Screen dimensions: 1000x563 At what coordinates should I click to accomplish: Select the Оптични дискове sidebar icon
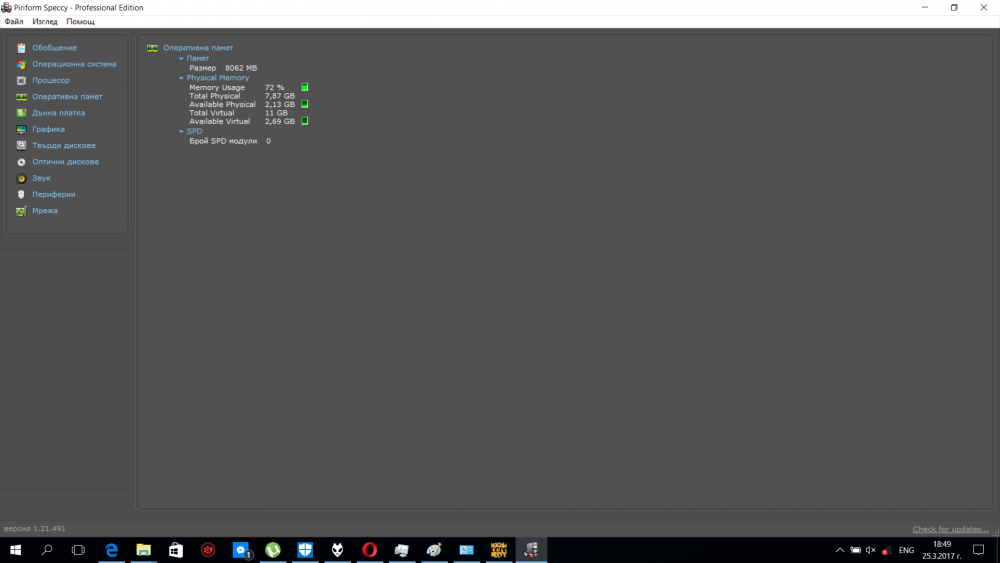tap(21, 162)
